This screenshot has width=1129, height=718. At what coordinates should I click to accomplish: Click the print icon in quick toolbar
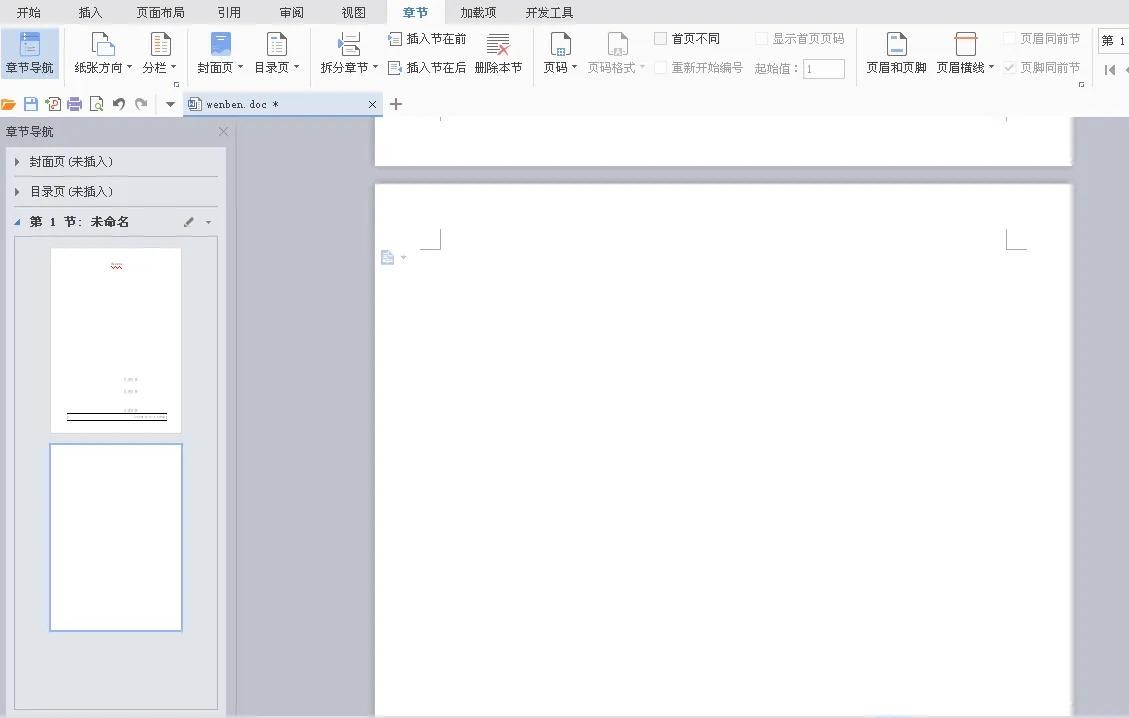pyautogui.click(x=74, y=104)
